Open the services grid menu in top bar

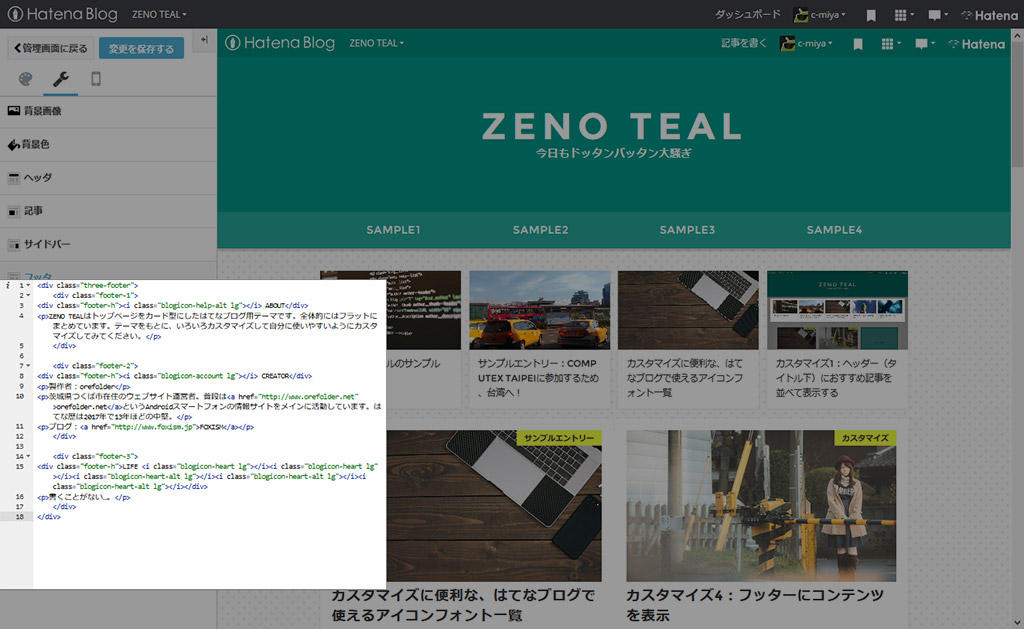pos(903,15)
